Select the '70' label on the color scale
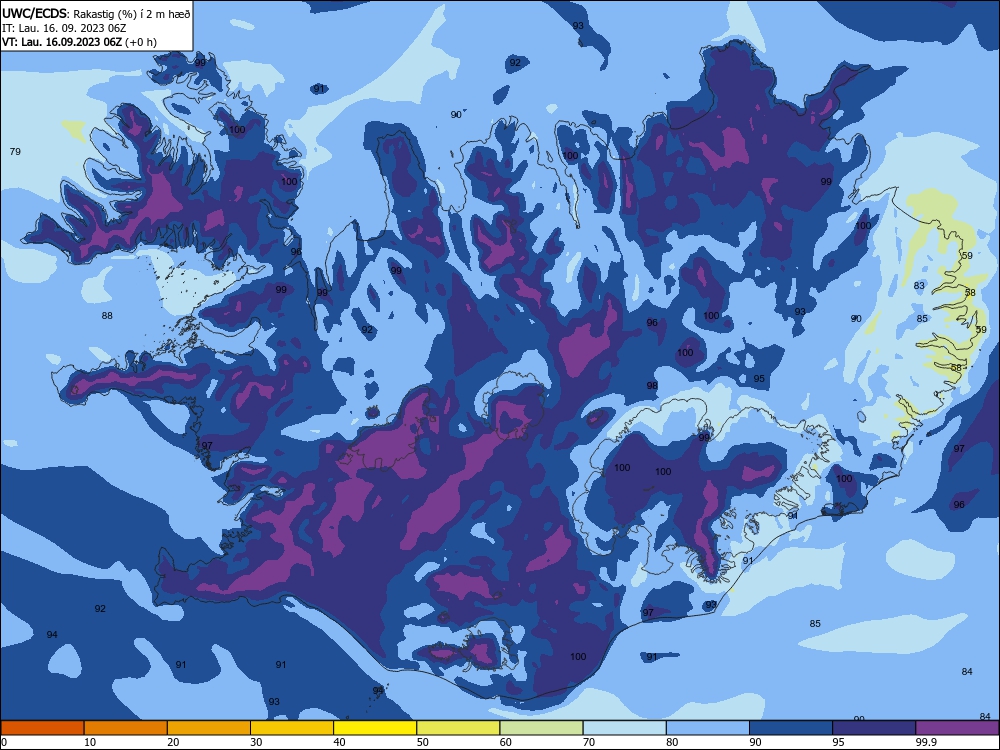Image resolution: width=1000 pixels, height=750 pixels. pyautogui.click(x=589, y=742)
